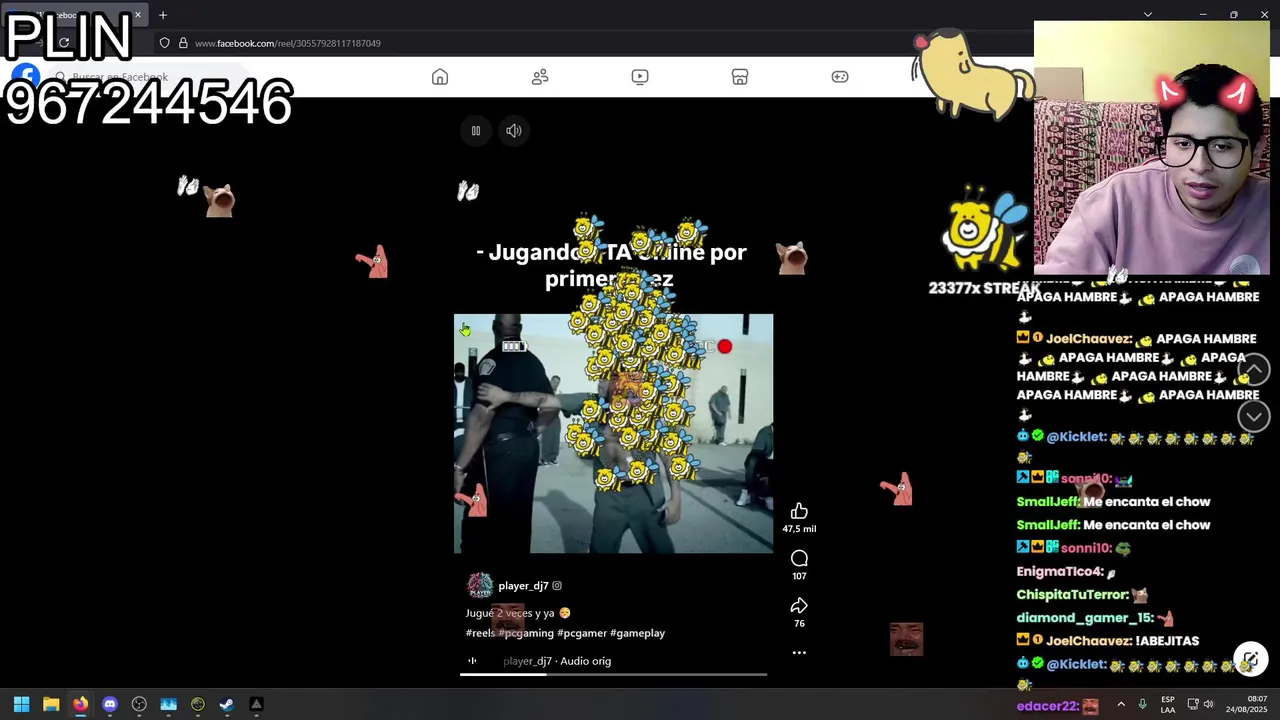Viewport: 1280px width, 720px height.
Task: Seek using the reel progress bar
Action: pyautogui.click(x=613, y=674)
